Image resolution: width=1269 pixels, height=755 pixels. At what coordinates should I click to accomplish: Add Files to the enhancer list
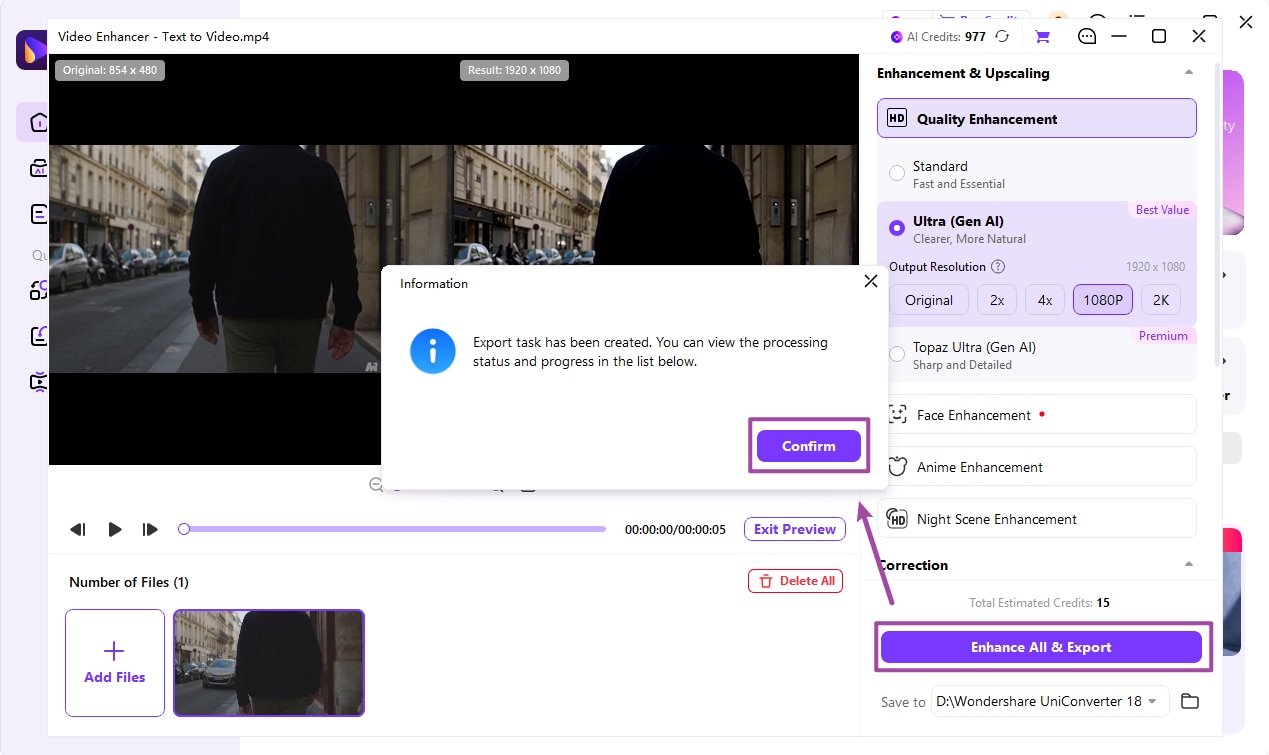tap(115, 663)
